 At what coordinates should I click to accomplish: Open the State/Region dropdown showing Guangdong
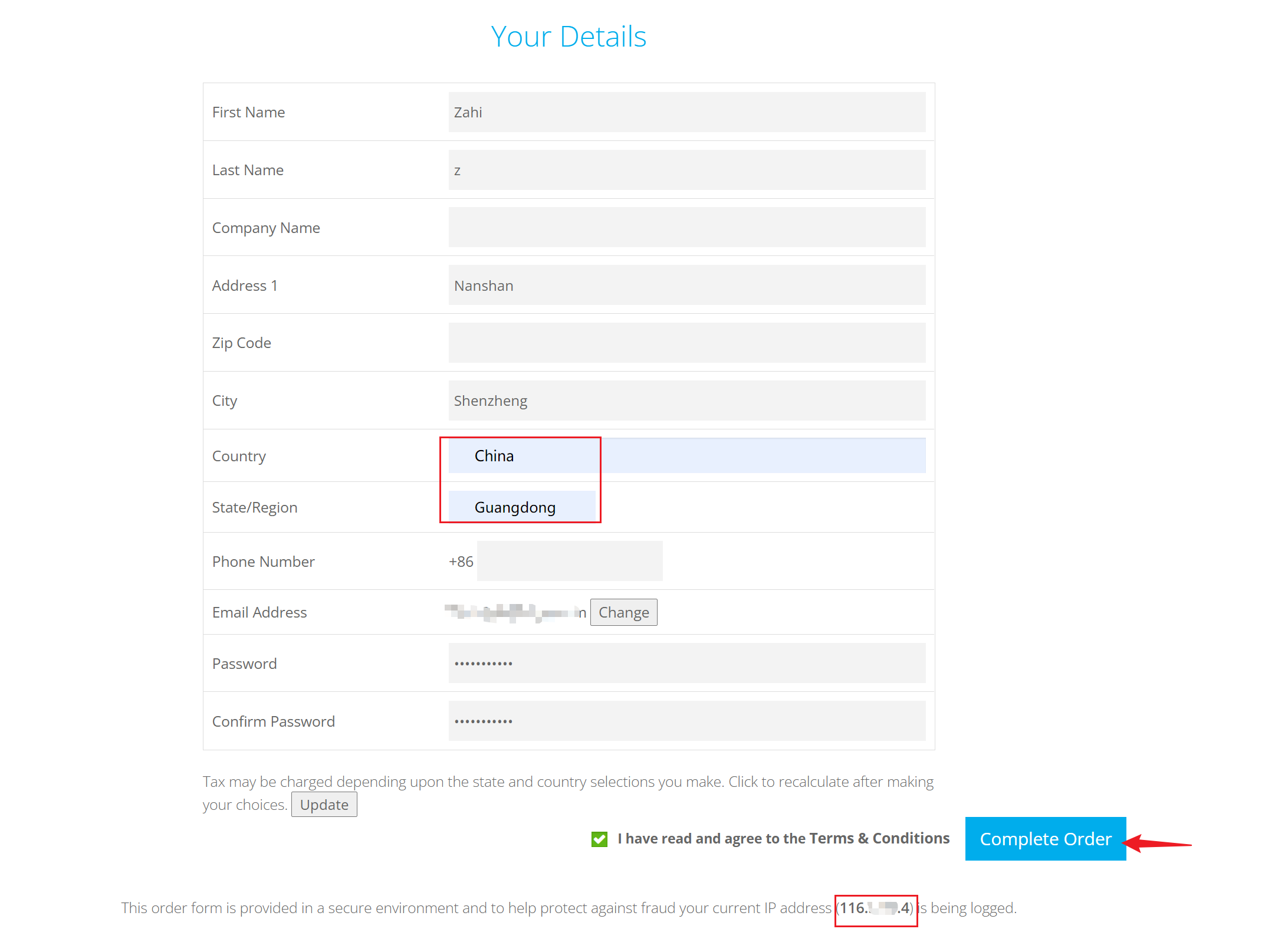click(x=521, y=507)
